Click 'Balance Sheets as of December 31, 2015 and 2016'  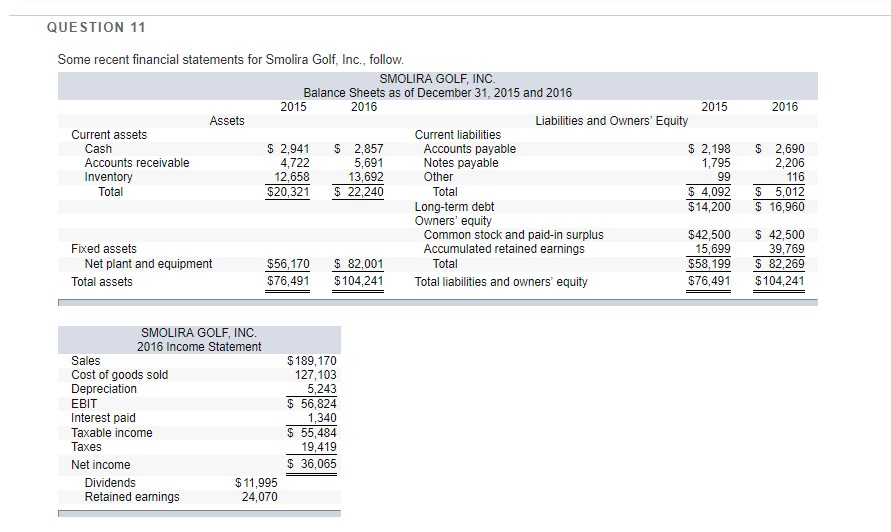point(438,93)
